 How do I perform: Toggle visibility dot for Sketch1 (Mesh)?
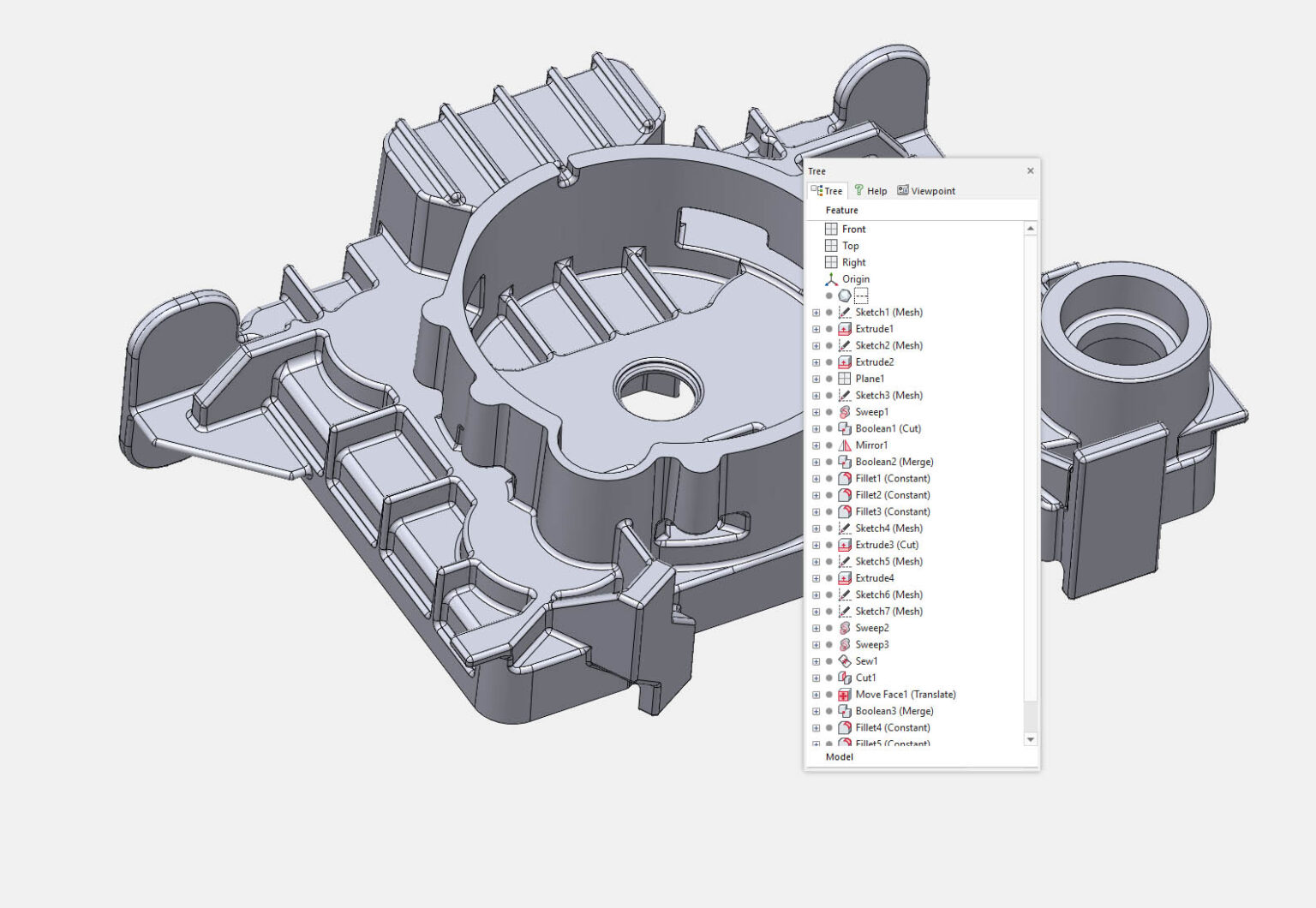tap(828, 313)
